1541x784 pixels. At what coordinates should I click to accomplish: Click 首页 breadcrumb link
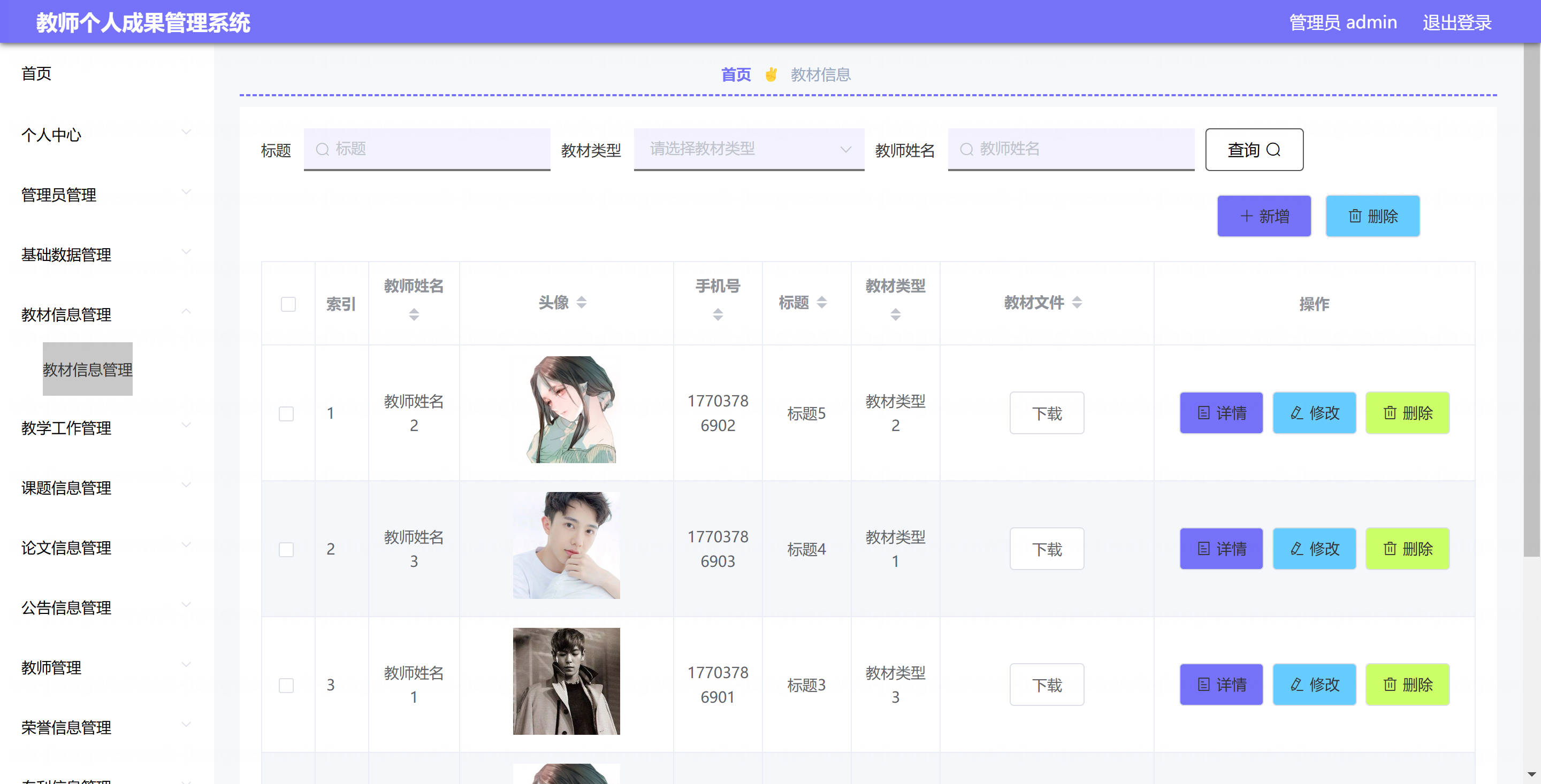pyautogui.click(x=736, y=74)
